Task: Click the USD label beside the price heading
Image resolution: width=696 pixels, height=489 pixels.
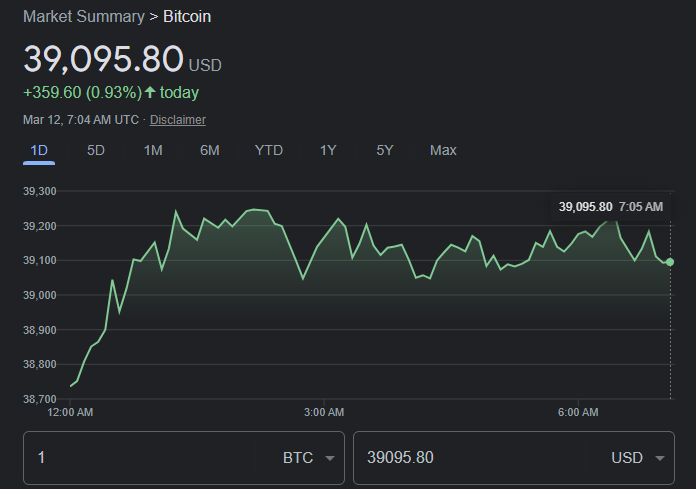Action: pyautogui.click(x=205, y=65)
